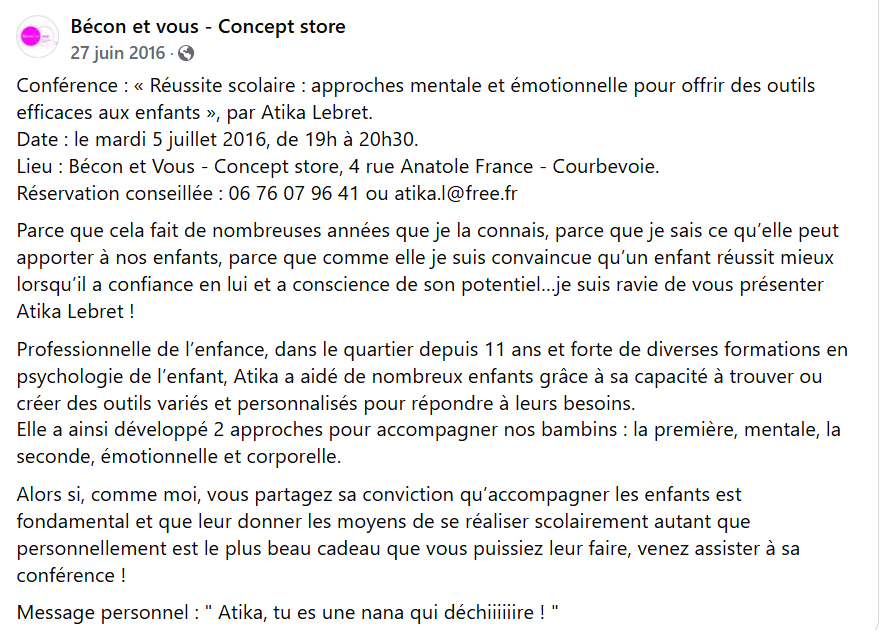This screenshot has width=882, height=630.
Task: Click the email atika.l@free.fr
Action: (x=458, y=193)
